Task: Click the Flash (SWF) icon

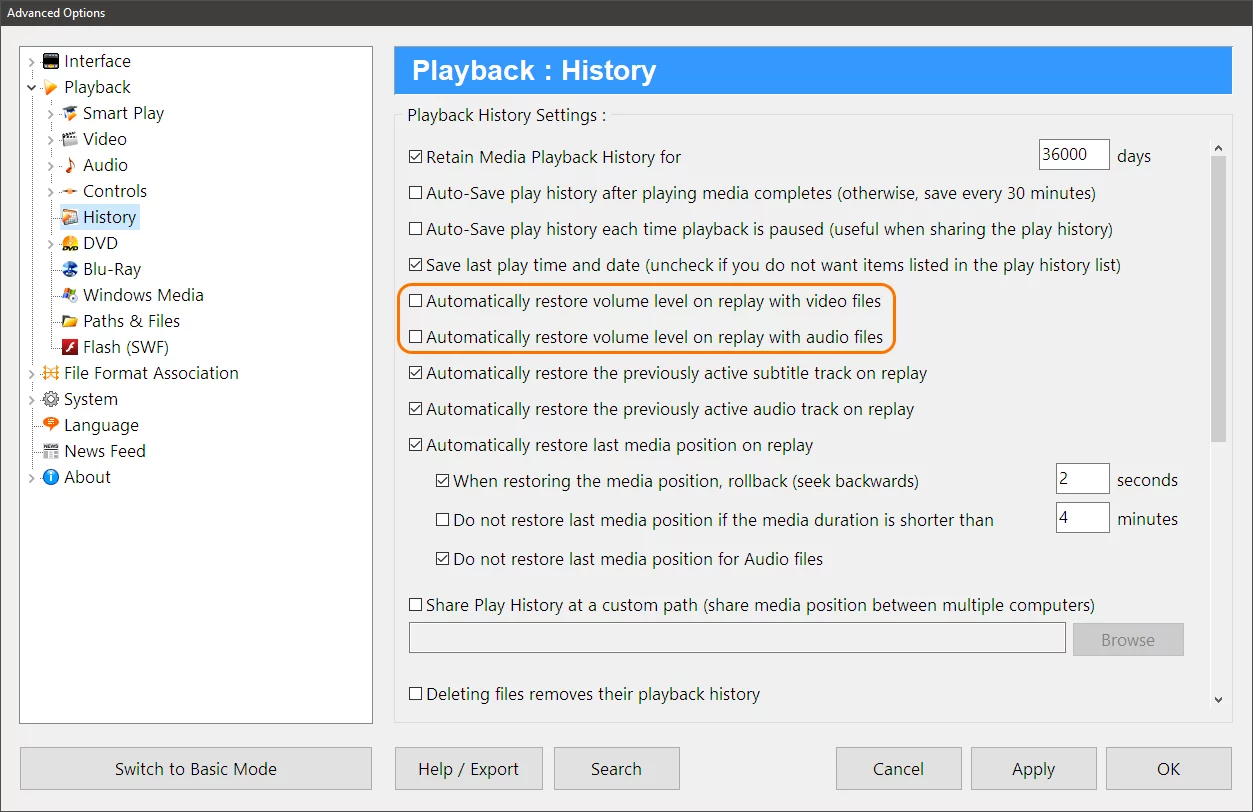Action: point(69,347)
